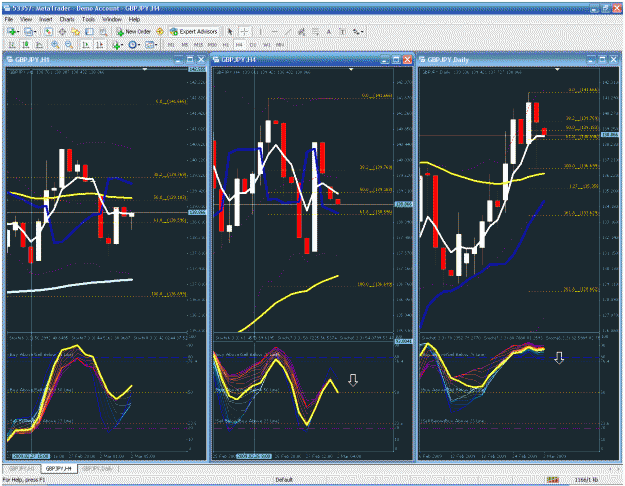Screen dimensions: 625x486
Task: Switch chart to line chart mode
Action: point(39,45)
